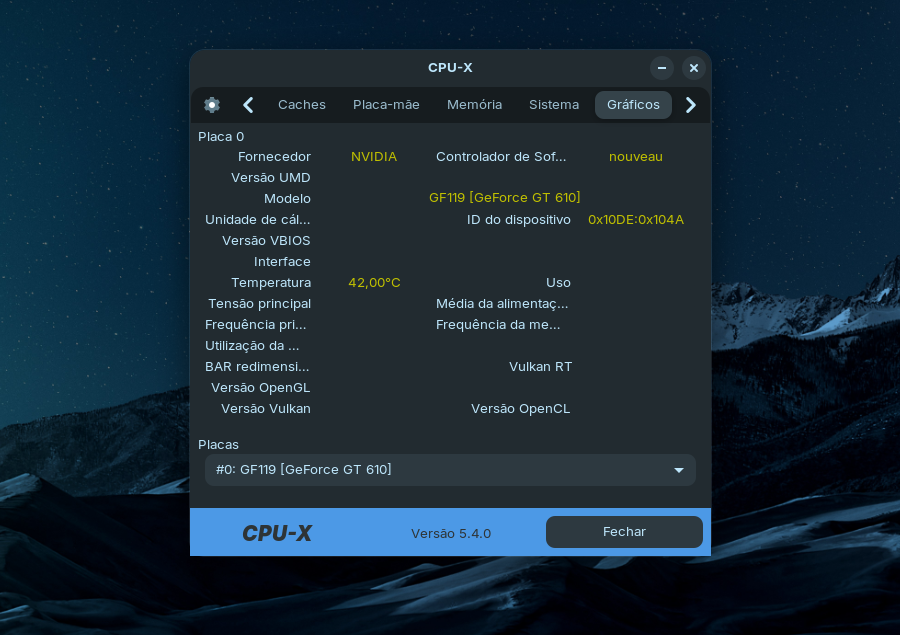Close the CPU-X window with the X
Image resolution: width=900 pixels, height=635 pixels.
(694, 68)
